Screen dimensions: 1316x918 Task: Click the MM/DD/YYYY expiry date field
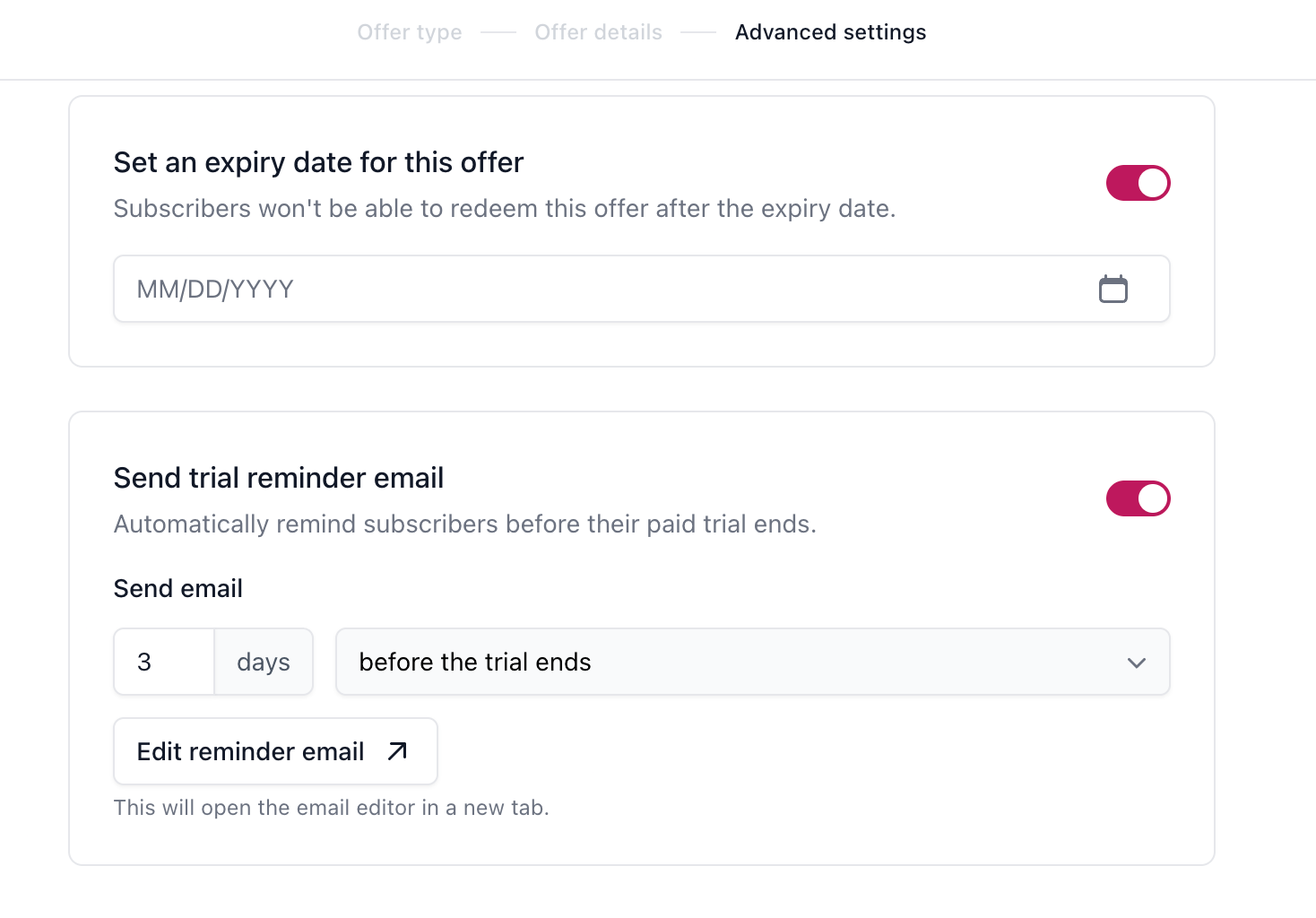pyautogui.click(x=642, y=289)
